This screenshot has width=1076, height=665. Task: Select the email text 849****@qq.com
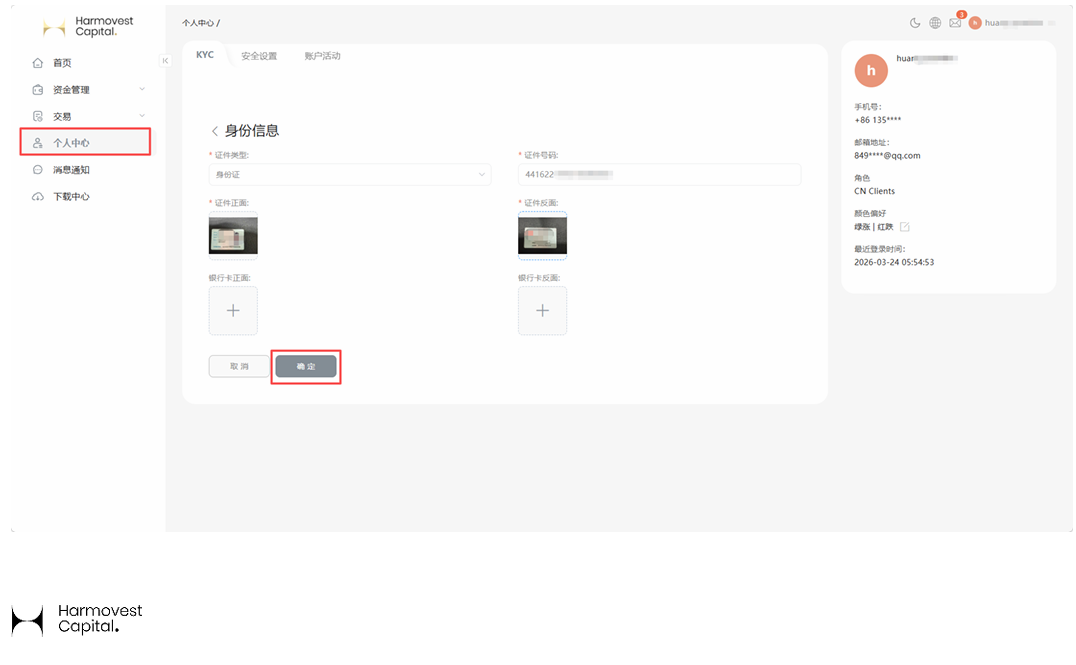click(x=887, y=156)
